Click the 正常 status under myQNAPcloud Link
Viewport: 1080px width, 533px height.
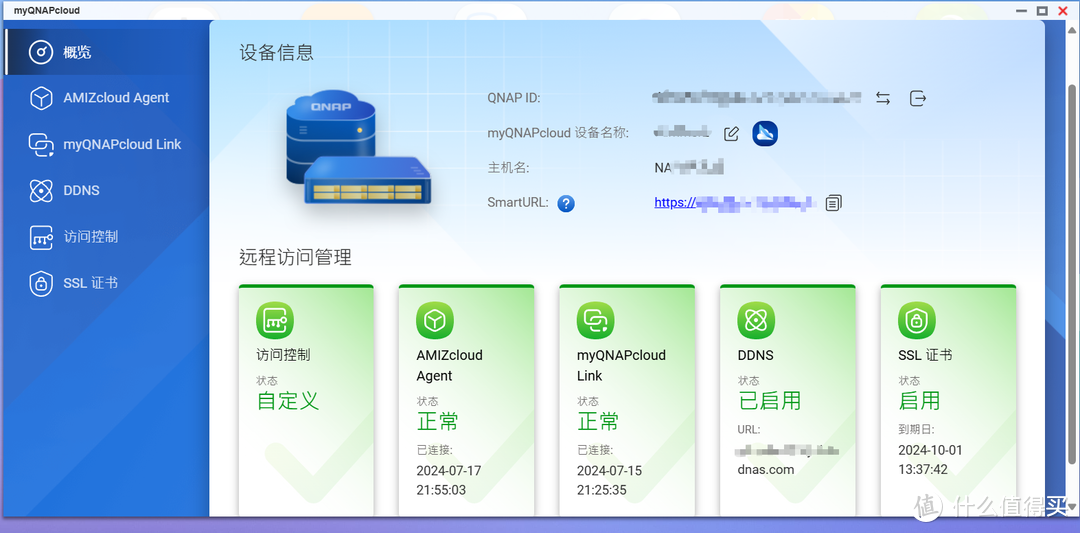[598, 421]
